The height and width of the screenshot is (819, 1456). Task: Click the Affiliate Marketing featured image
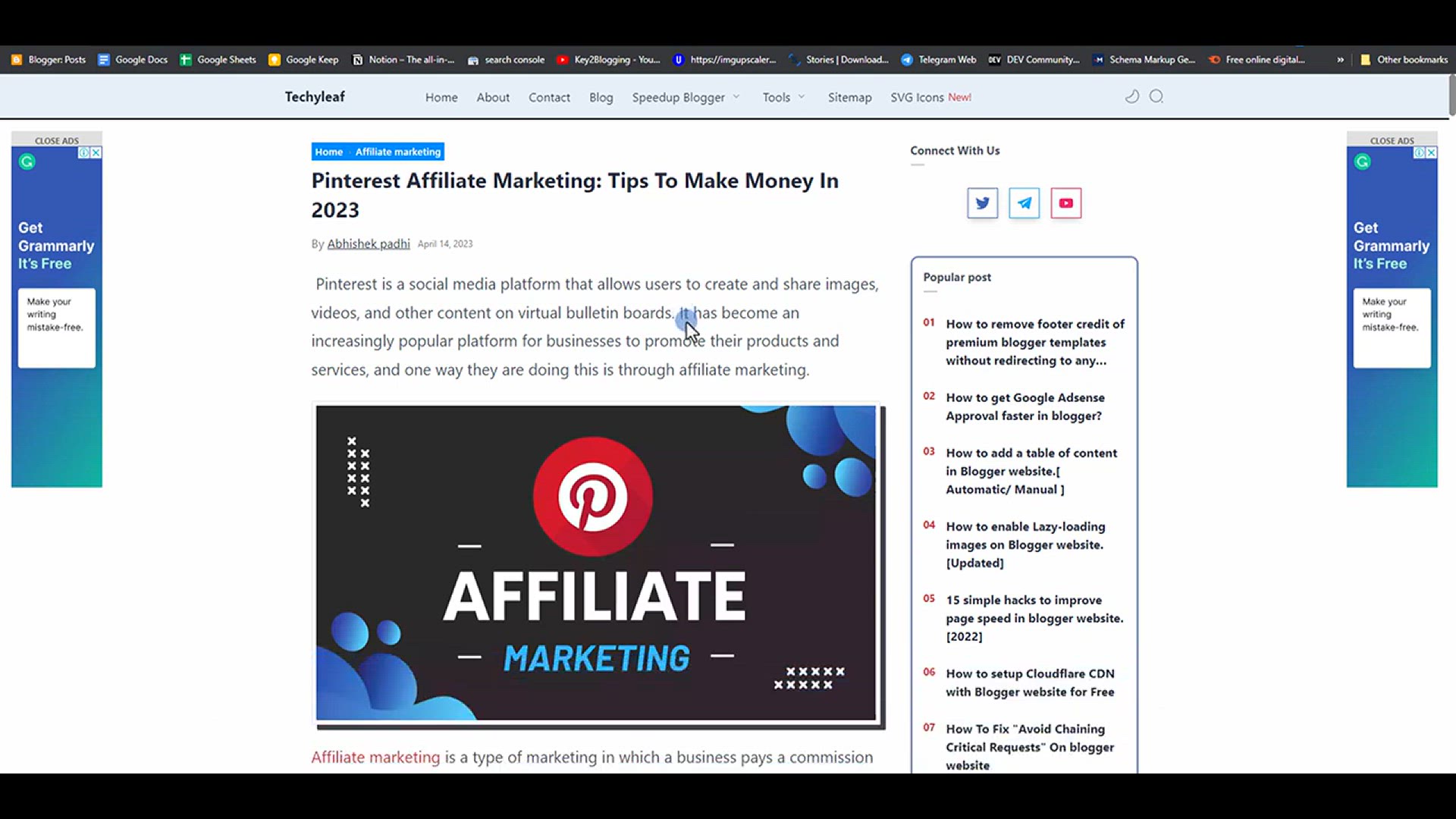click(x=596, y=563)
